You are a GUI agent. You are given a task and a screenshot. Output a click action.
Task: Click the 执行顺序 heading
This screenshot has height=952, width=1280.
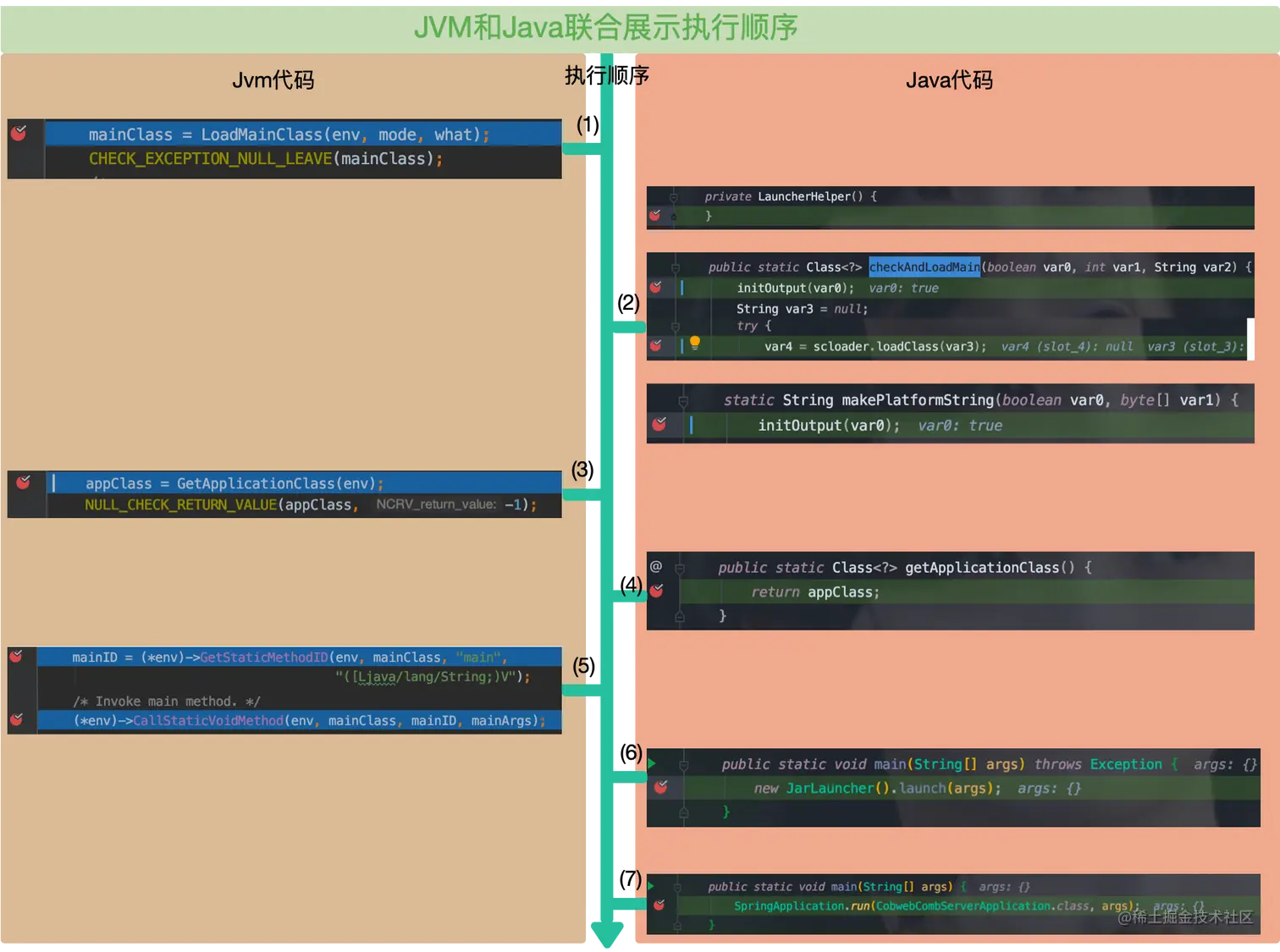click(x=607, y=75)
